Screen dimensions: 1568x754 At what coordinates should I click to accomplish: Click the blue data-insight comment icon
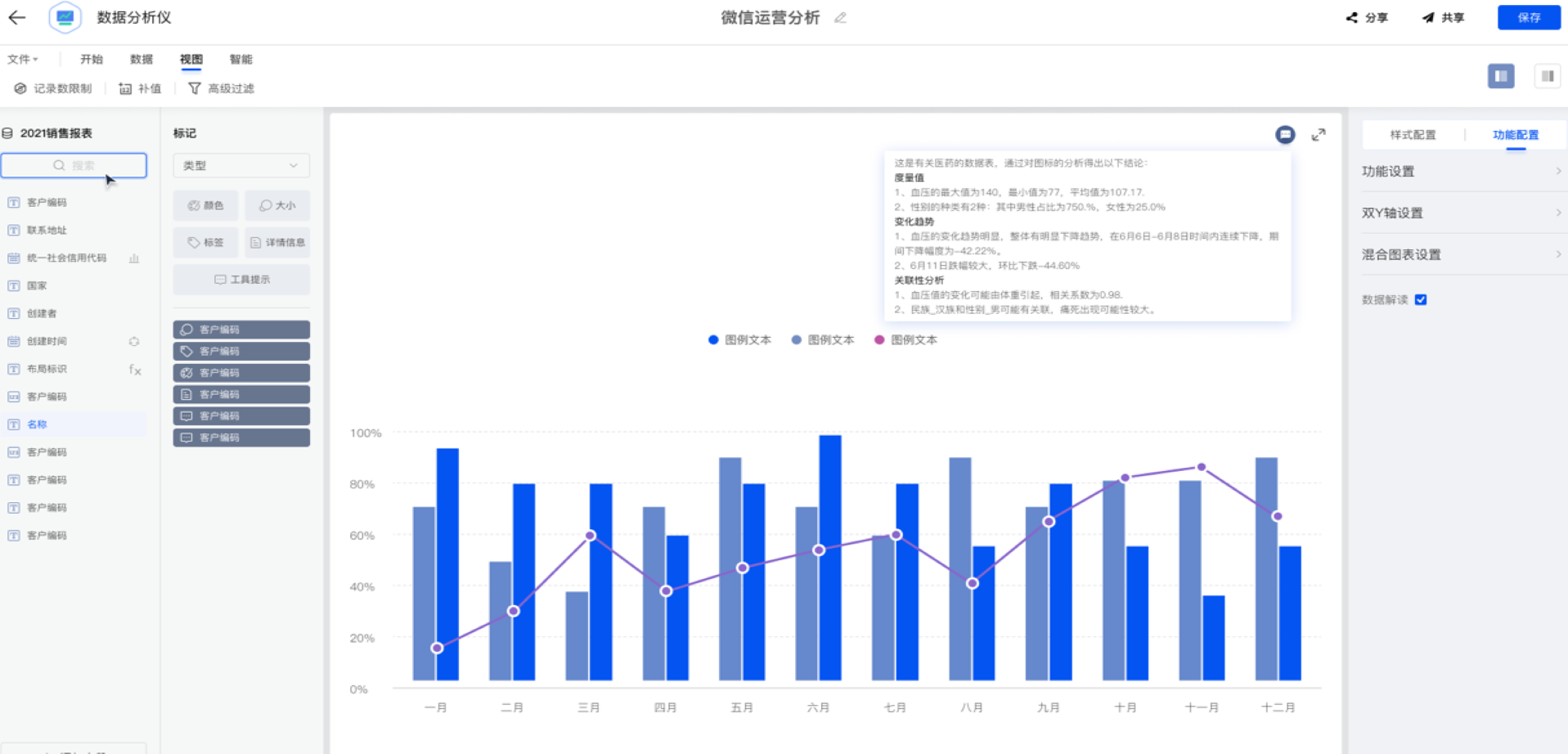tap(1285, 134)
